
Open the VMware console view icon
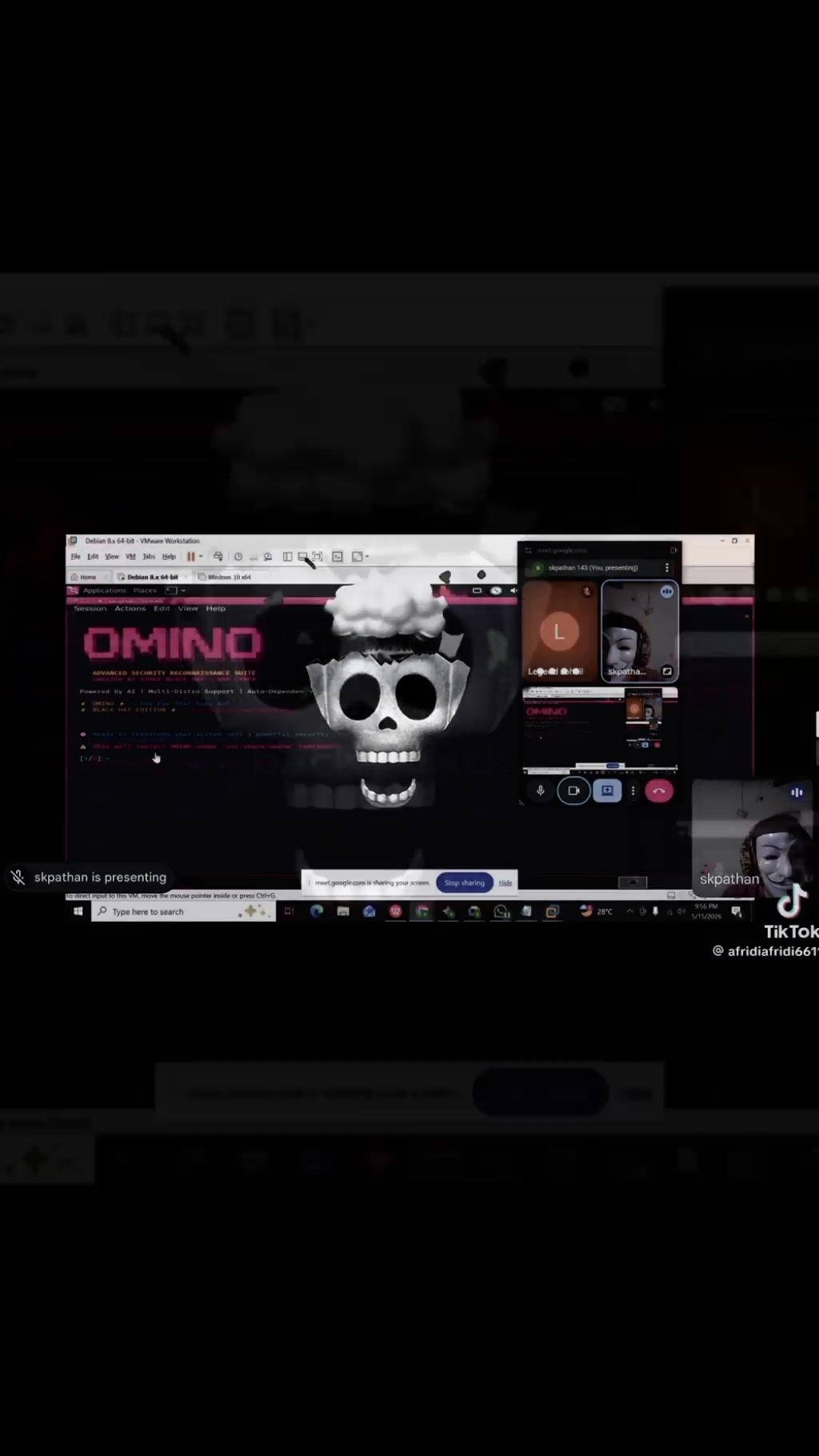(338, 557)
